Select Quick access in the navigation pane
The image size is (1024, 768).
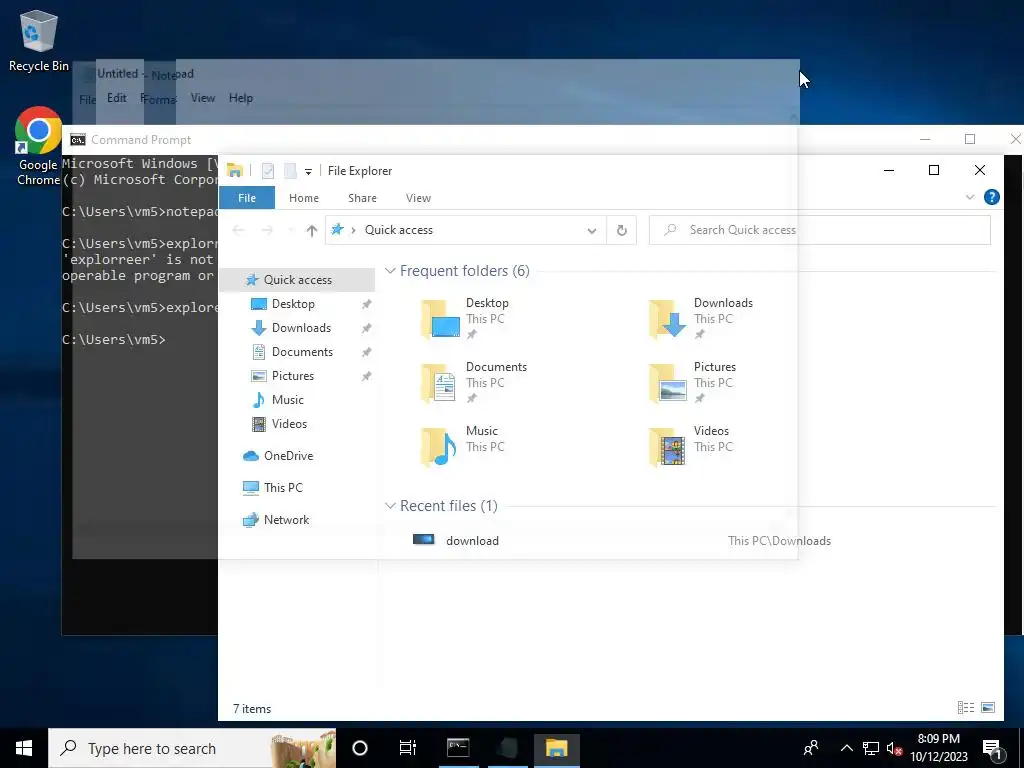pyautogui.click(x=297, y=280)
